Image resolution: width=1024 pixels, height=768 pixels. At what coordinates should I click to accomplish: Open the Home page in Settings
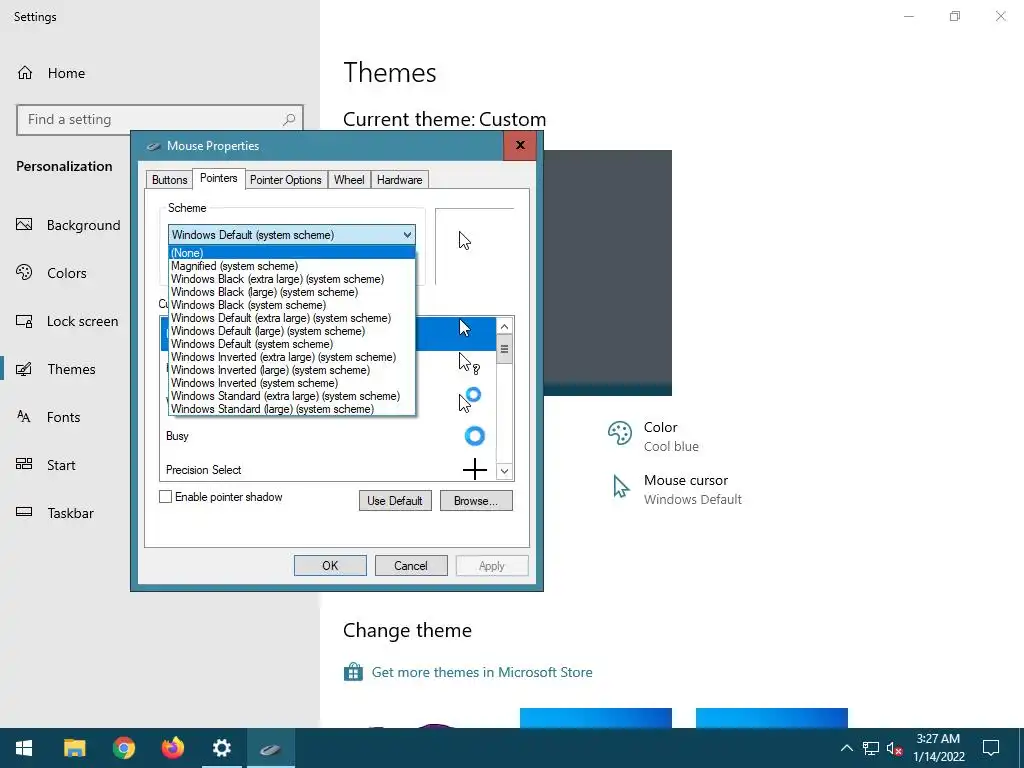[x=51, y=73]
